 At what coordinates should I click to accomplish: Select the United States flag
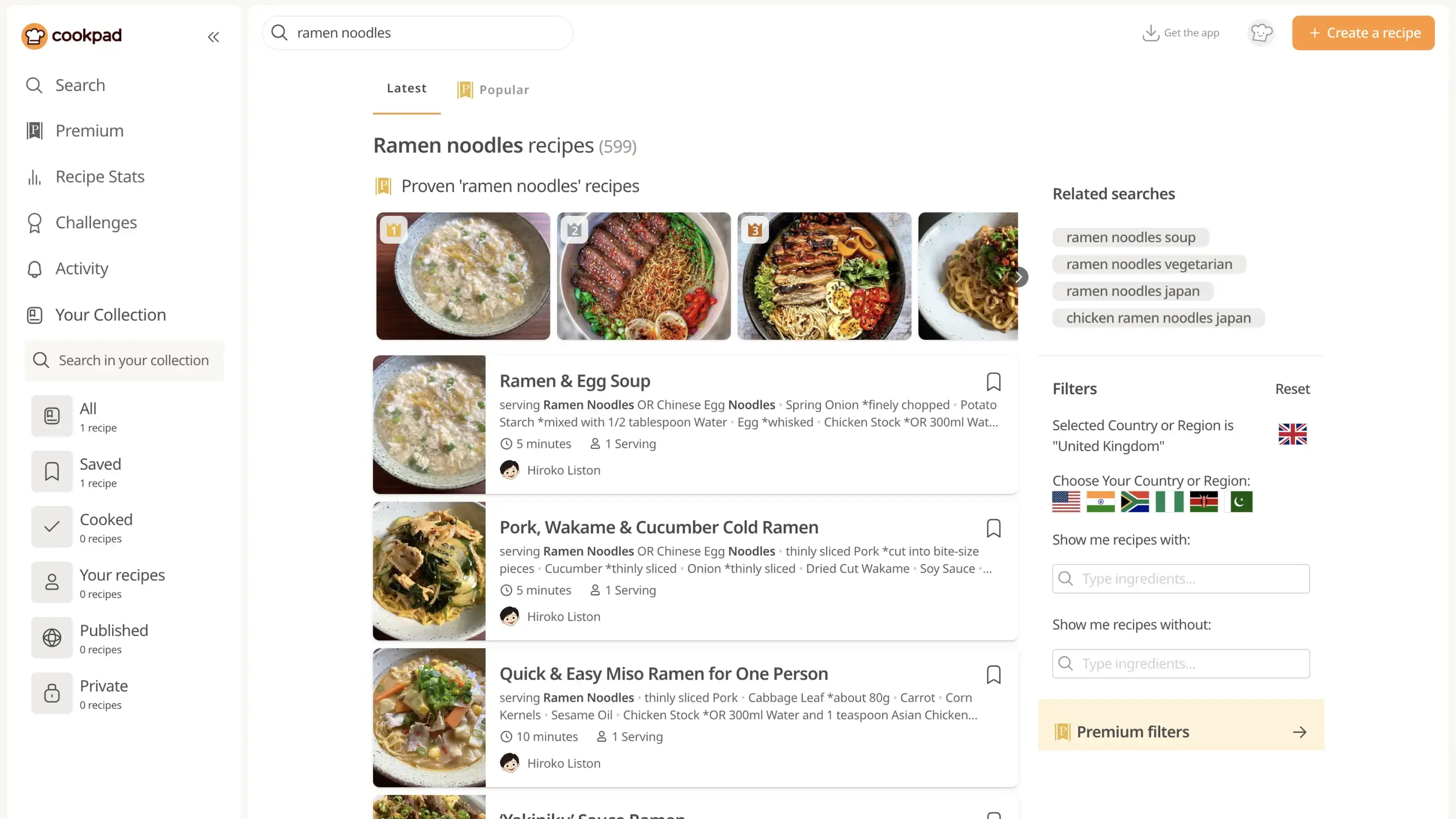(x=1066, y=502)
